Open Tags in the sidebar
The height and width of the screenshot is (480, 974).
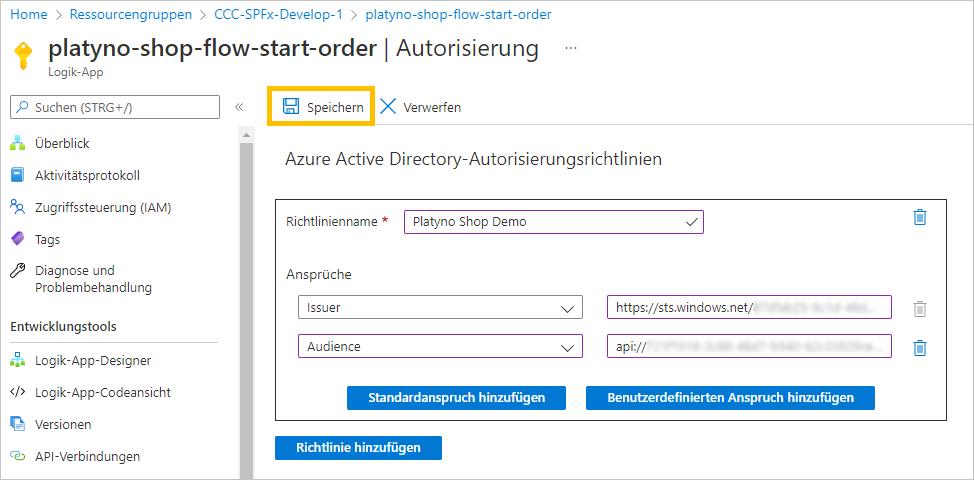[48, 239]
